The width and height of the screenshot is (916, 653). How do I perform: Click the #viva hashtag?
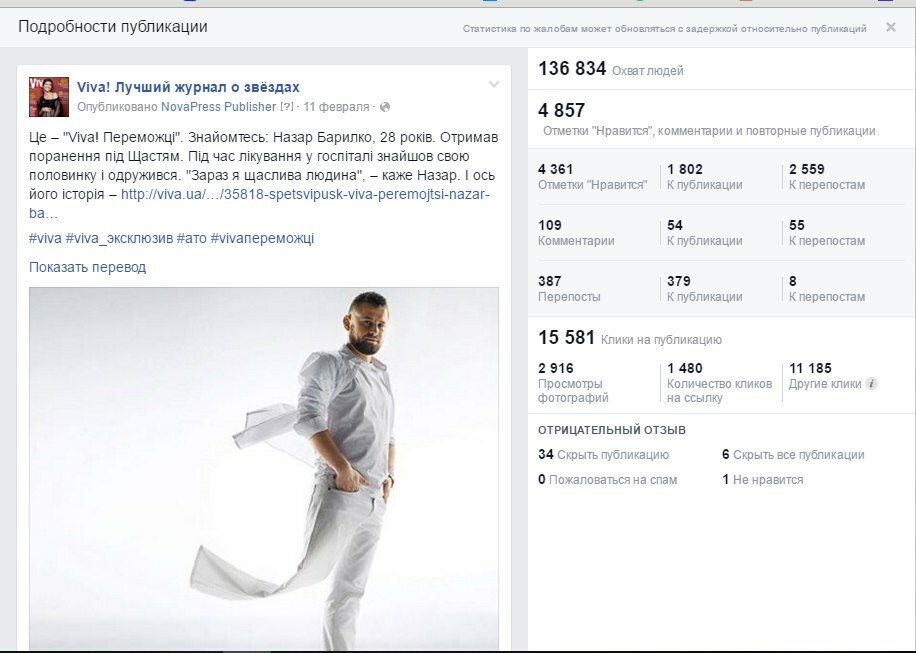(x=45, y=238)
